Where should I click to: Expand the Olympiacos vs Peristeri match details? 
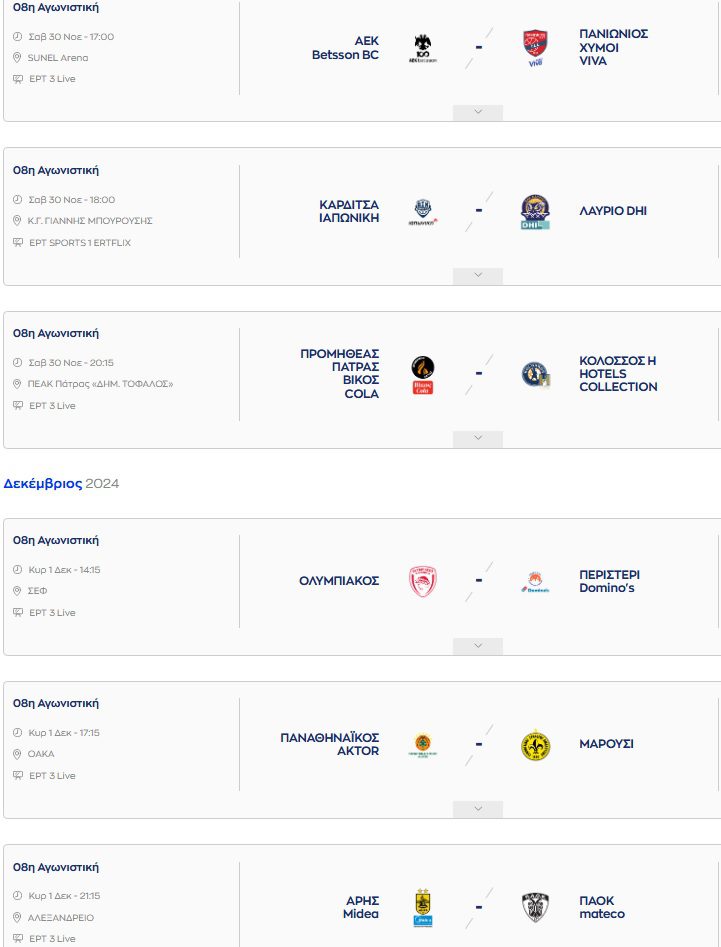tap(478, 646)
